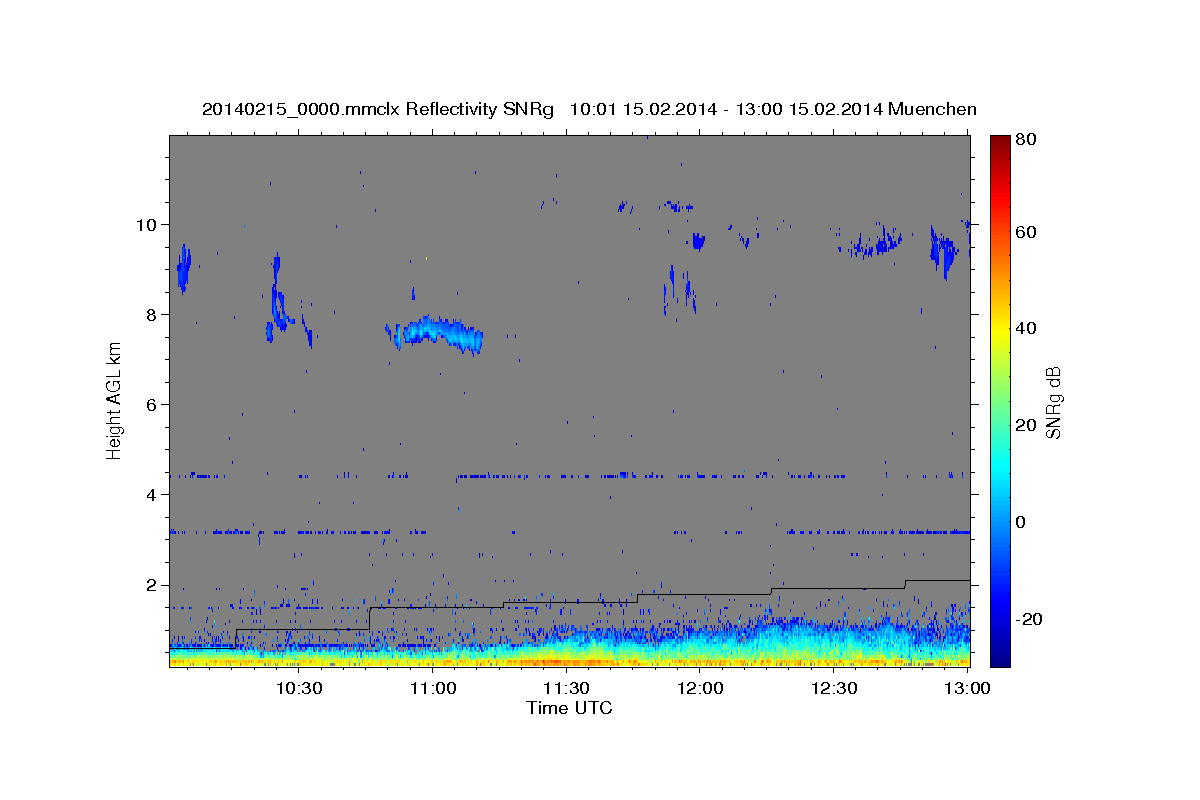
Task: Click the yellow band of the colorbar
Action: coord(999,330)
